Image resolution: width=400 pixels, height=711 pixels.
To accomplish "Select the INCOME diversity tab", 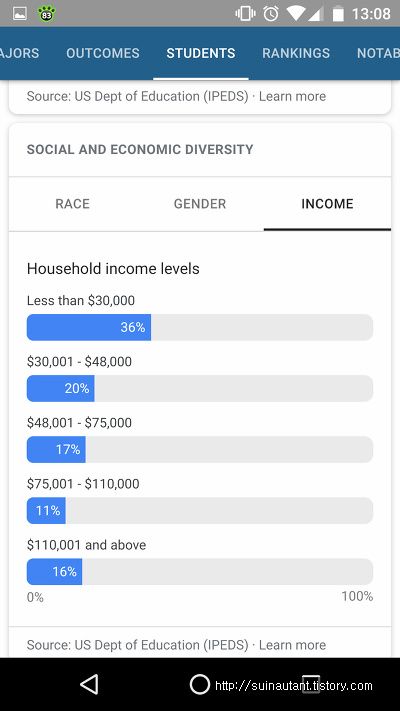I will click(x=327, y=204).
